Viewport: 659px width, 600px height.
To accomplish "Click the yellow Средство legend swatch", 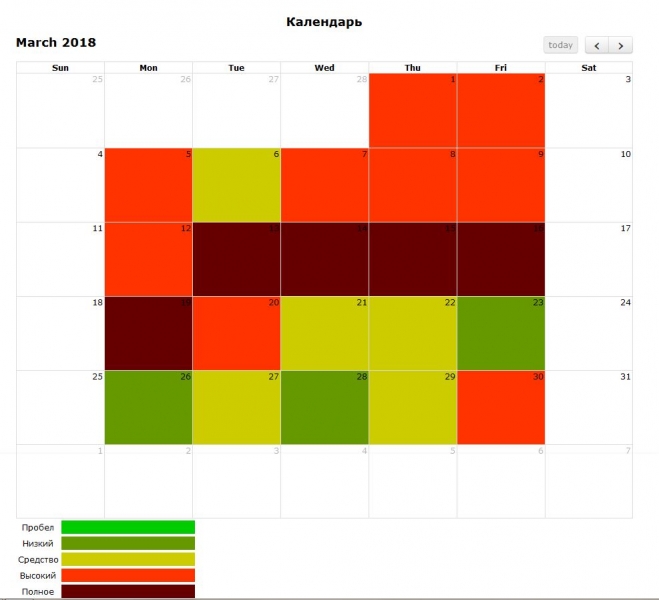I will tap(128, 559).
